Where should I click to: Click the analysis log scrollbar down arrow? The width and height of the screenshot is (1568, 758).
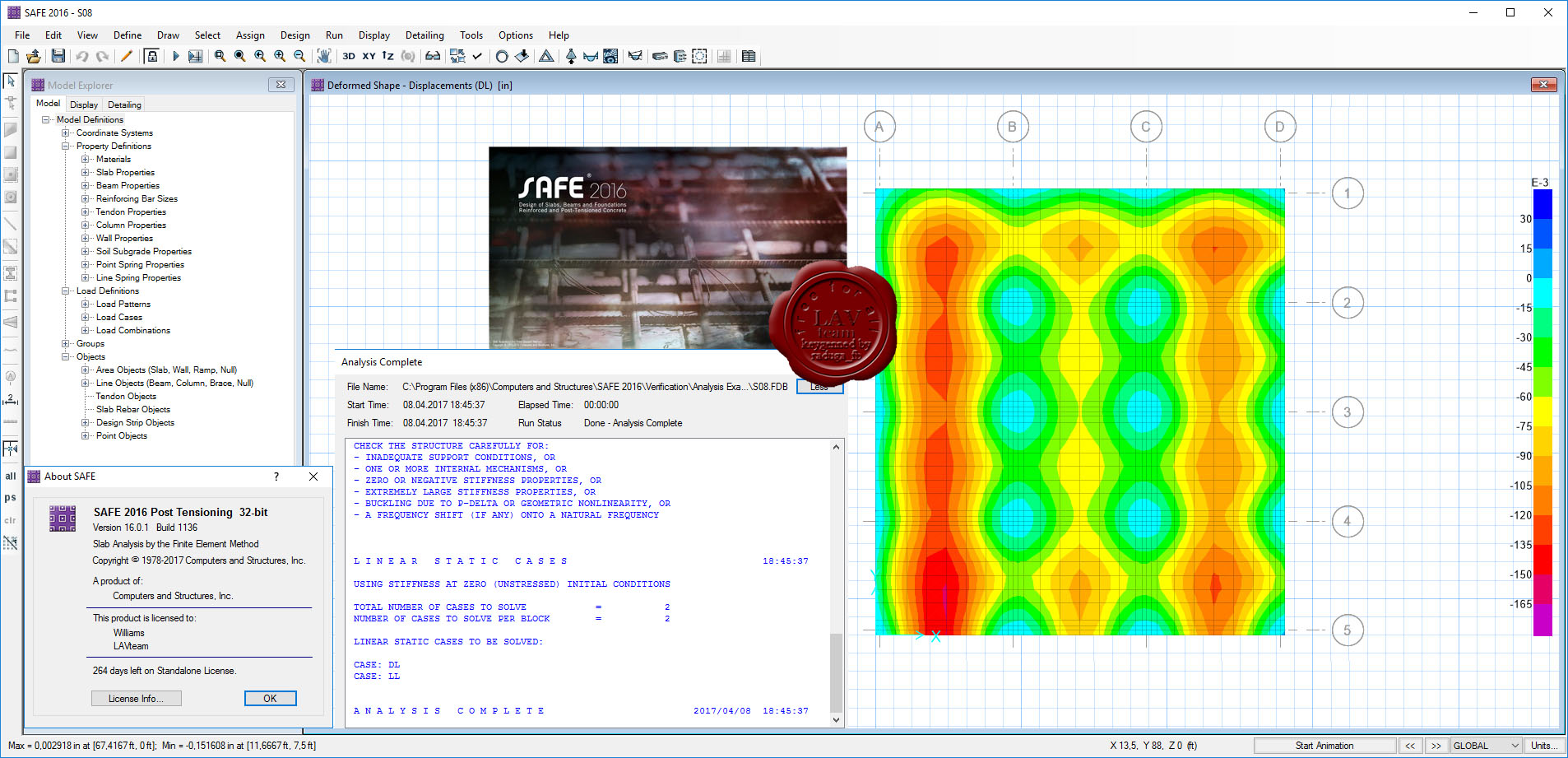[836, 720]
